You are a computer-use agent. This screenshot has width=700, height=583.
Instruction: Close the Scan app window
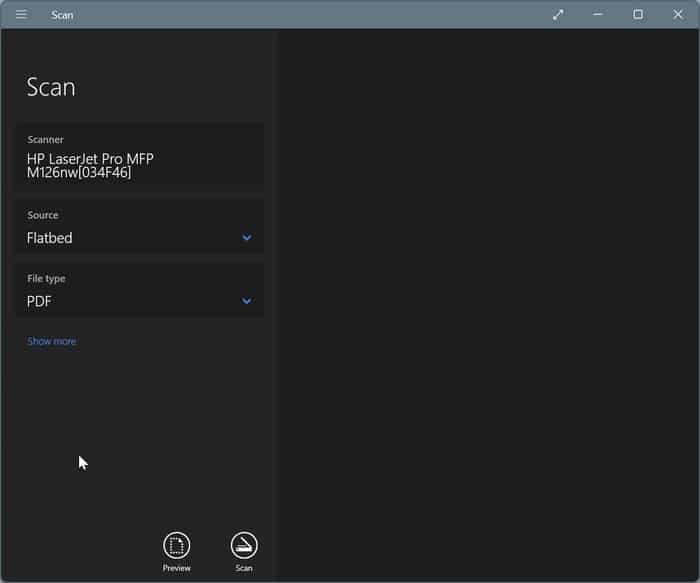(x=678, y=15)
